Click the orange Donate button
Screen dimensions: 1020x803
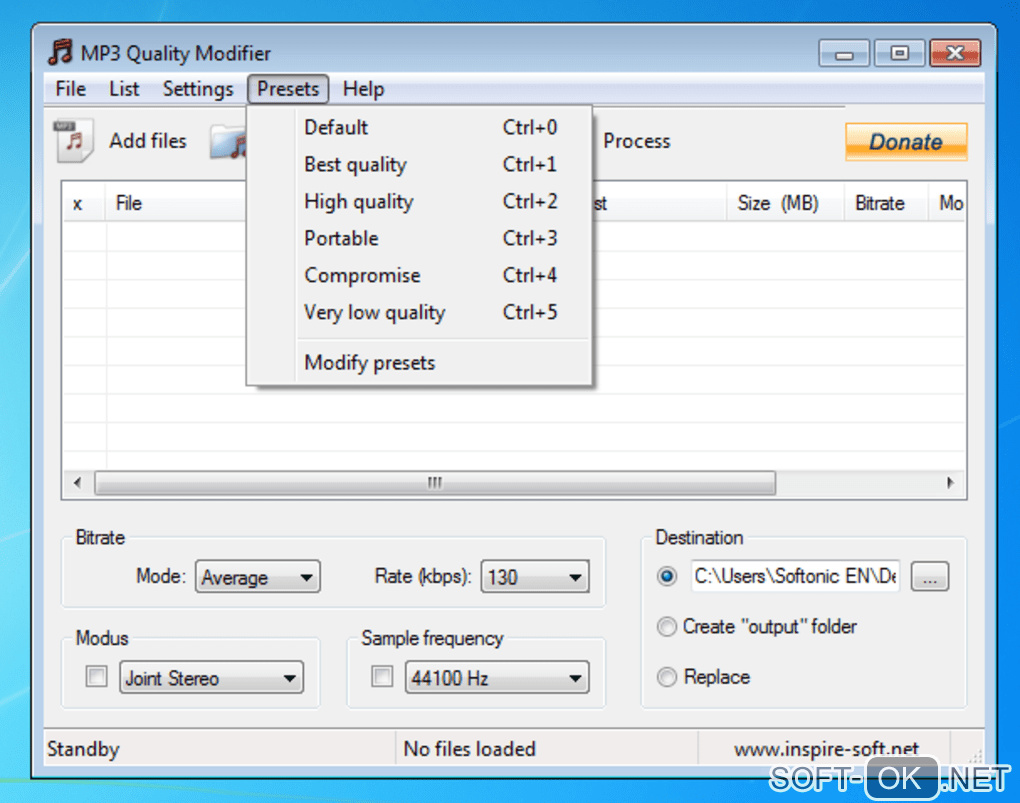[x=906, y=142]
